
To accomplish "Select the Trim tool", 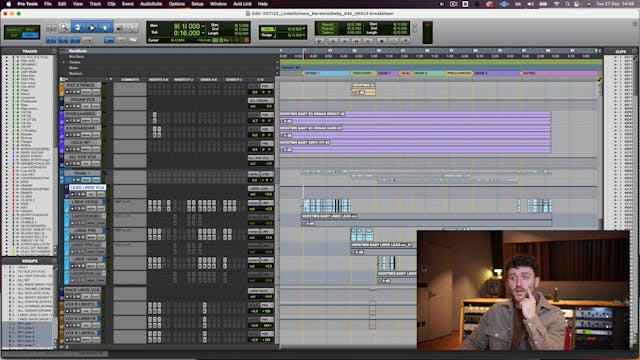I will point(78,28).
